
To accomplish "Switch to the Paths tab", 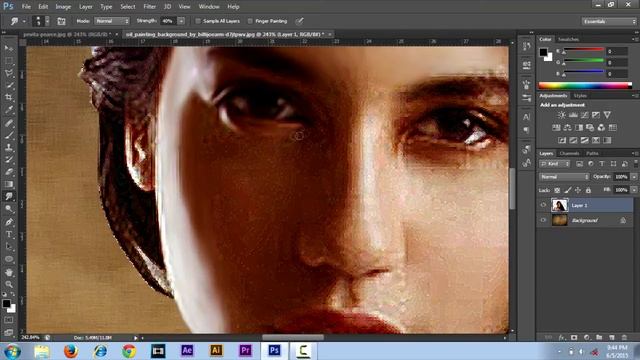I will [592, 153].
